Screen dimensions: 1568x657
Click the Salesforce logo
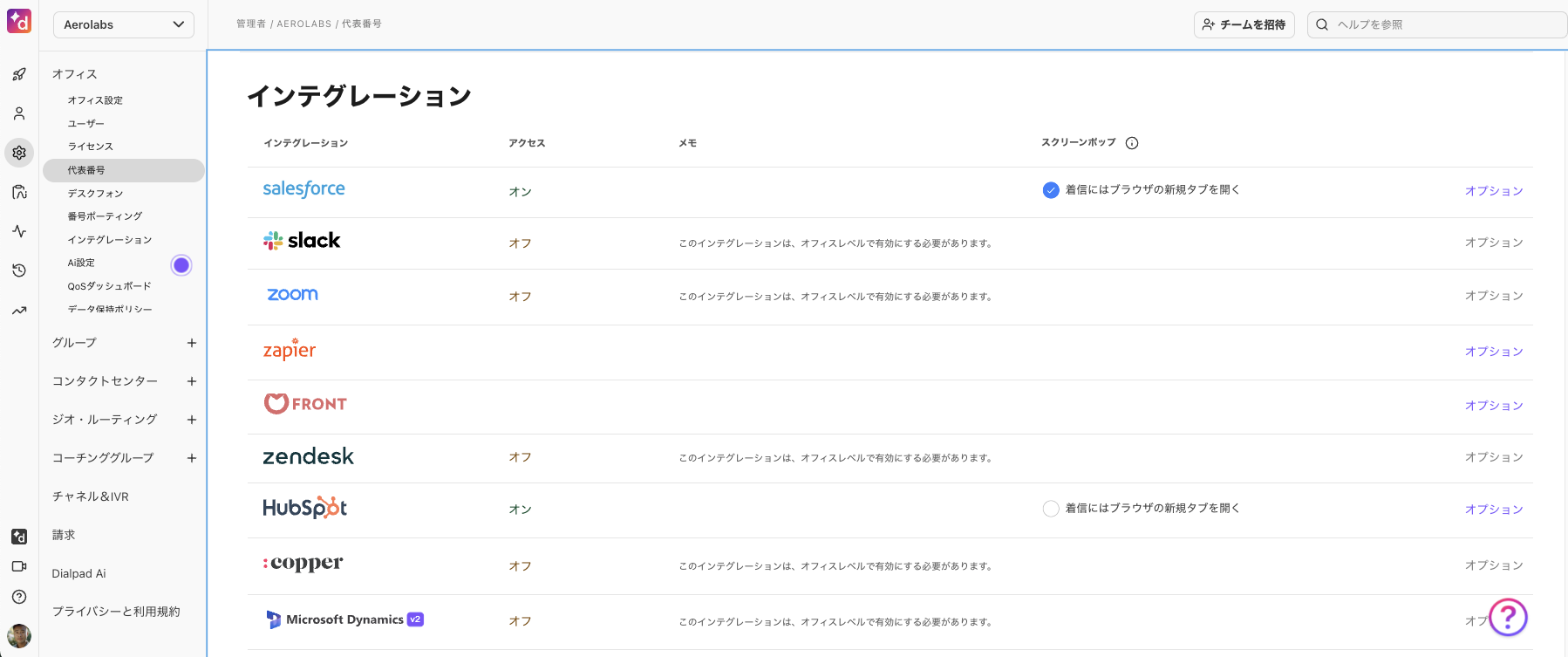(x=303, y=189)
